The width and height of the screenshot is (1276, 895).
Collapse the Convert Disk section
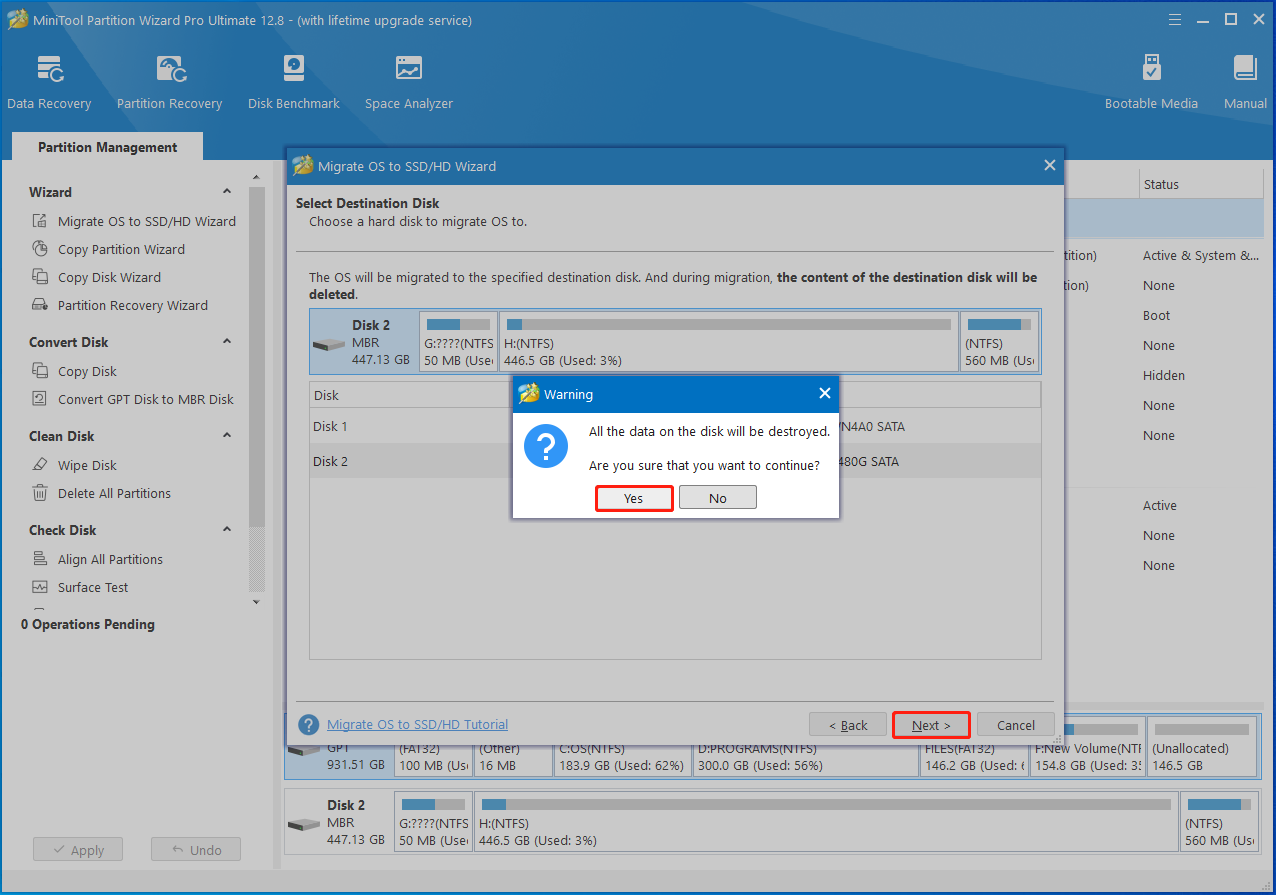227,342
